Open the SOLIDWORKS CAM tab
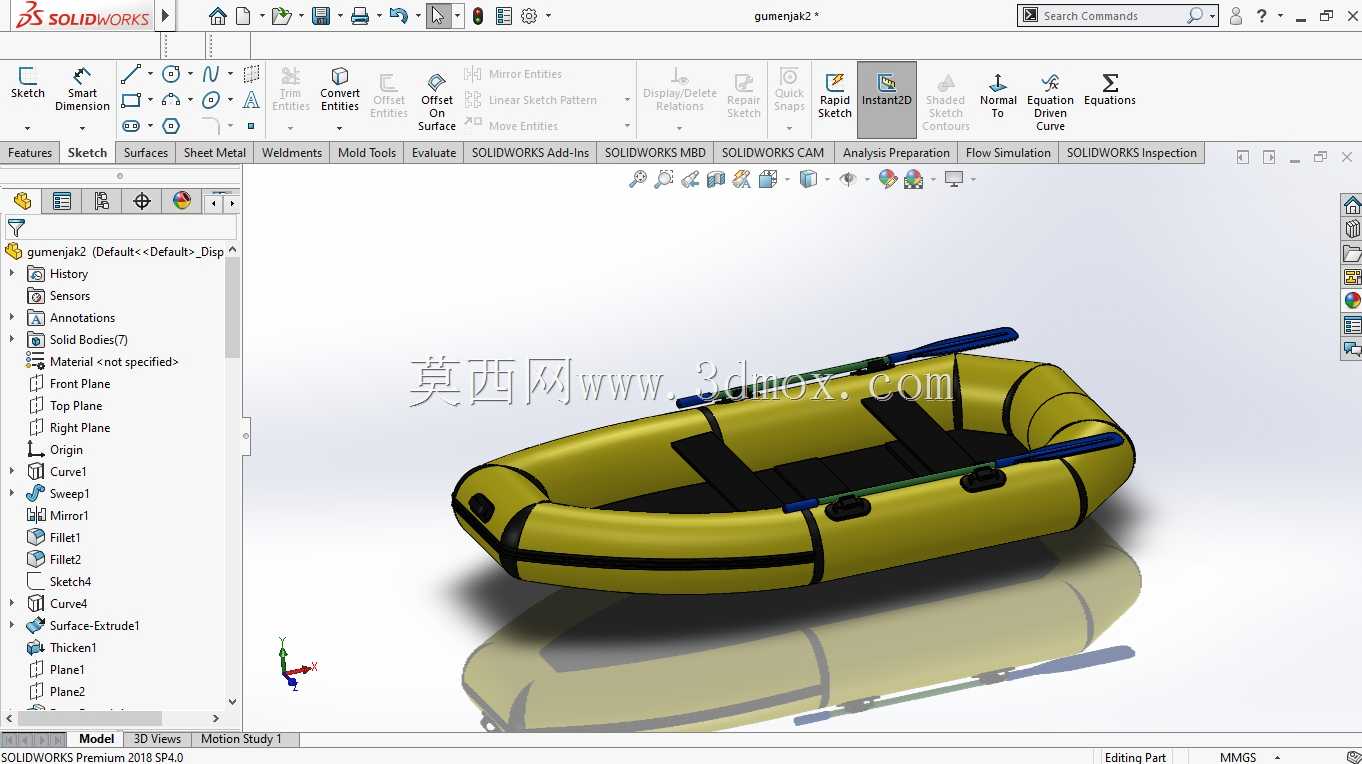Screen dimensions: 1362x764 [x=773, y=153]
